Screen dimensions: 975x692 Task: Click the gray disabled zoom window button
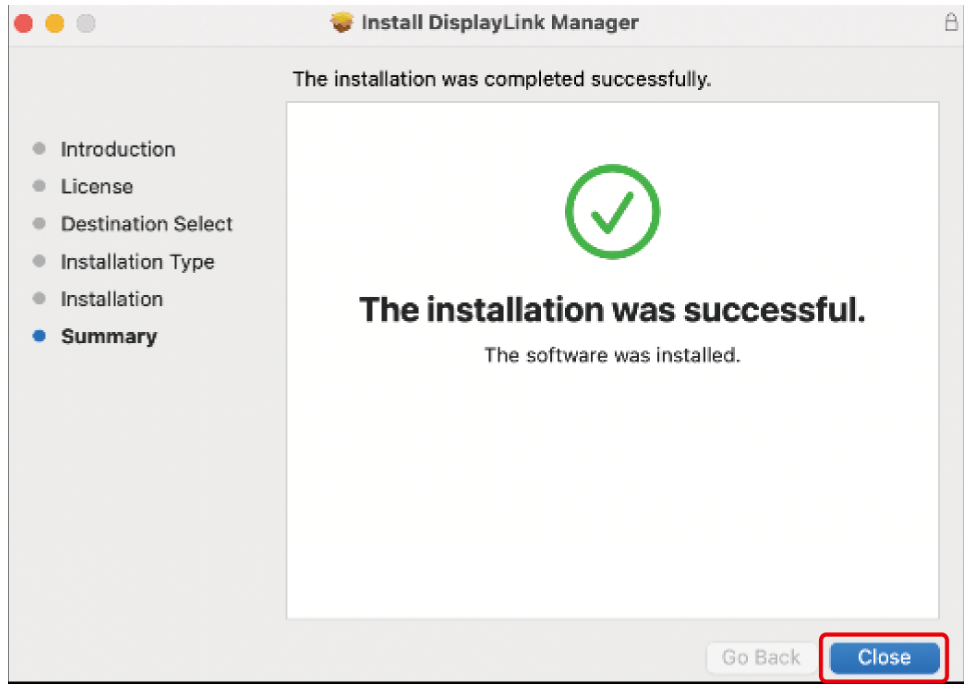(x=86, y=23)
